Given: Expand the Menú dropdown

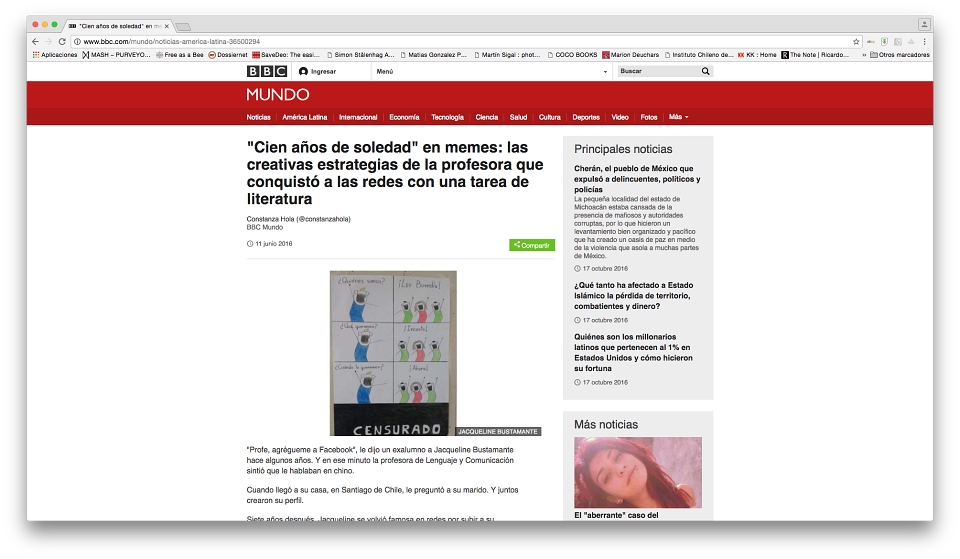Looking at the screenshot, I should pos(492,72).
